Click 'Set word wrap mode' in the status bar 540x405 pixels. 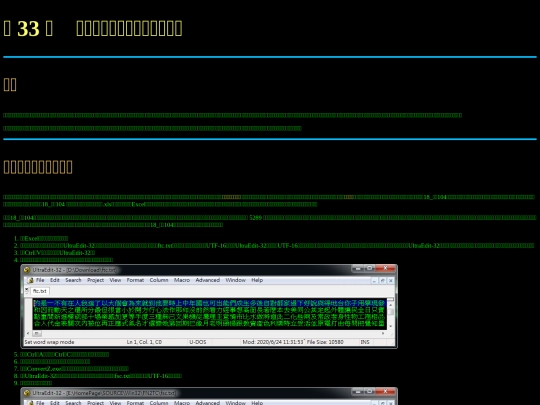coord(49,342)
